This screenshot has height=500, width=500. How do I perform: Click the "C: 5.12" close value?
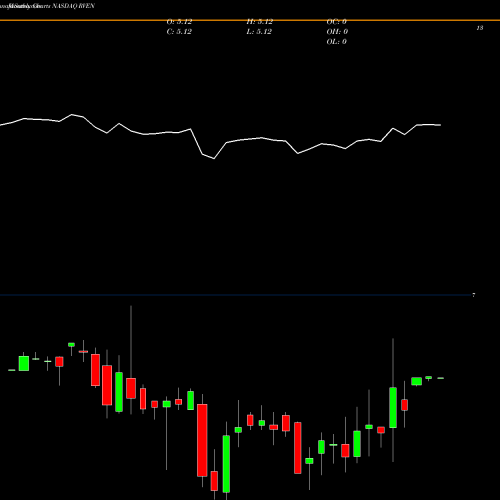pyautogui.click(x=179, y=32)
